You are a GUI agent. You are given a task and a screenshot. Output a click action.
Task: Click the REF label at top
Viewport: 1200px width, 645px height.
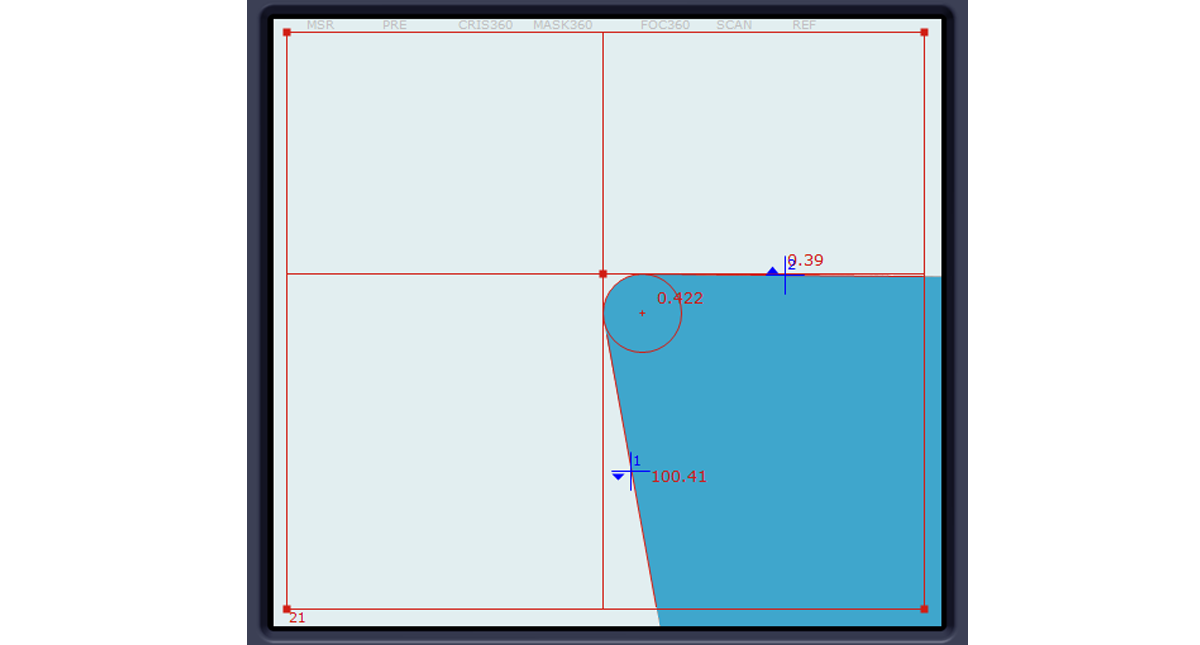tap(804, 25)
